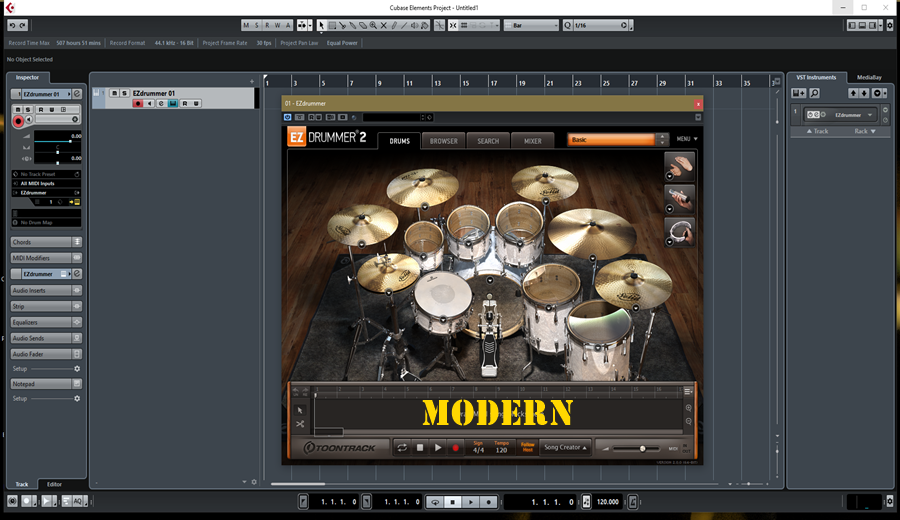This screenshot has width=900, height=520.
Task: Expand the Audio Inserts inspector section
Action: coord(46,290)
